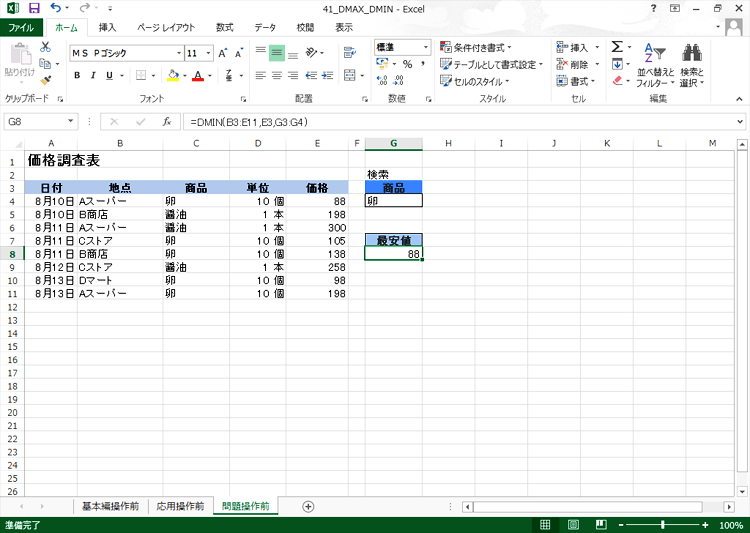
Task: Toggle underline formatting
Action: click(x=110, y=76)
